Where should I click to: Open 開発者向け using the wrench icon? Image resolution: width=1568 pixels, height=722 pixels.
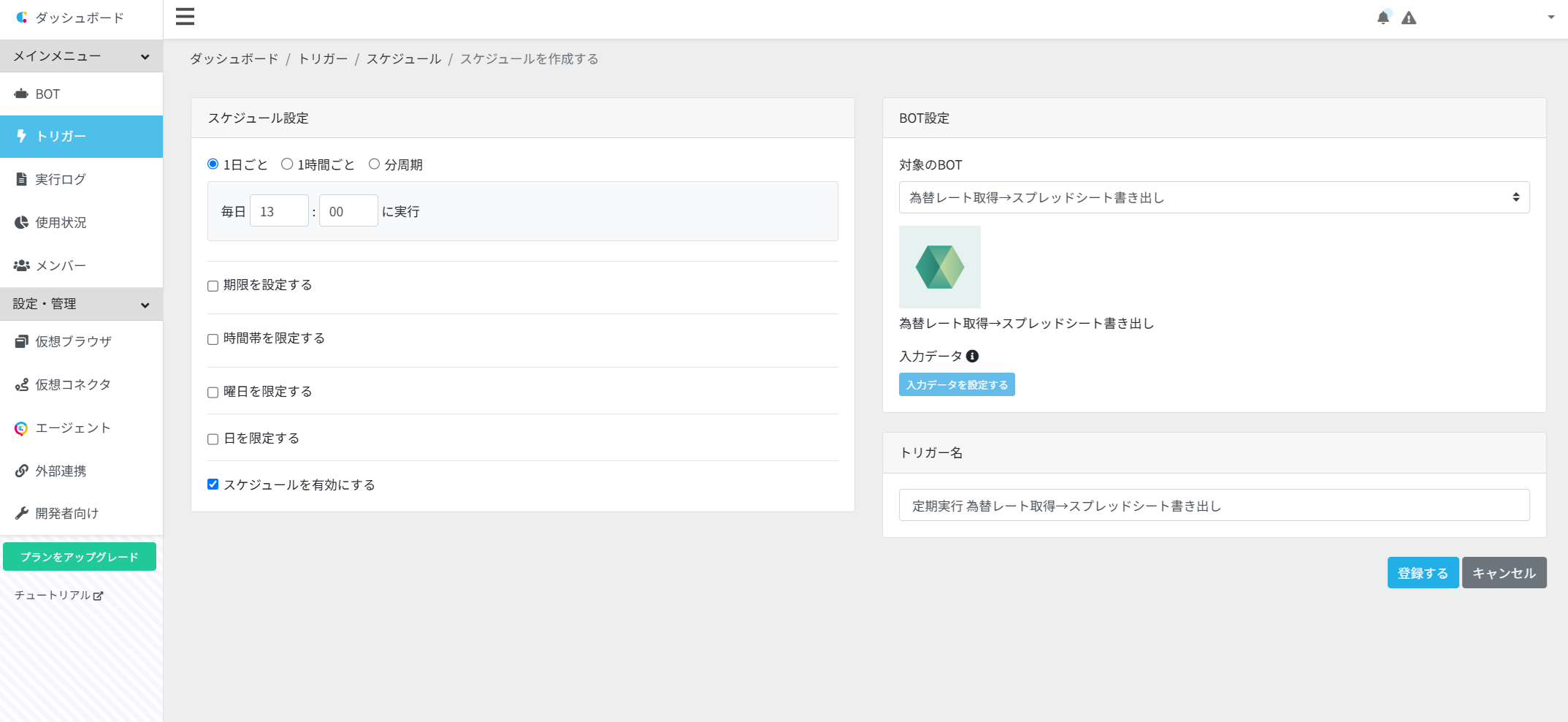[20, 513]
